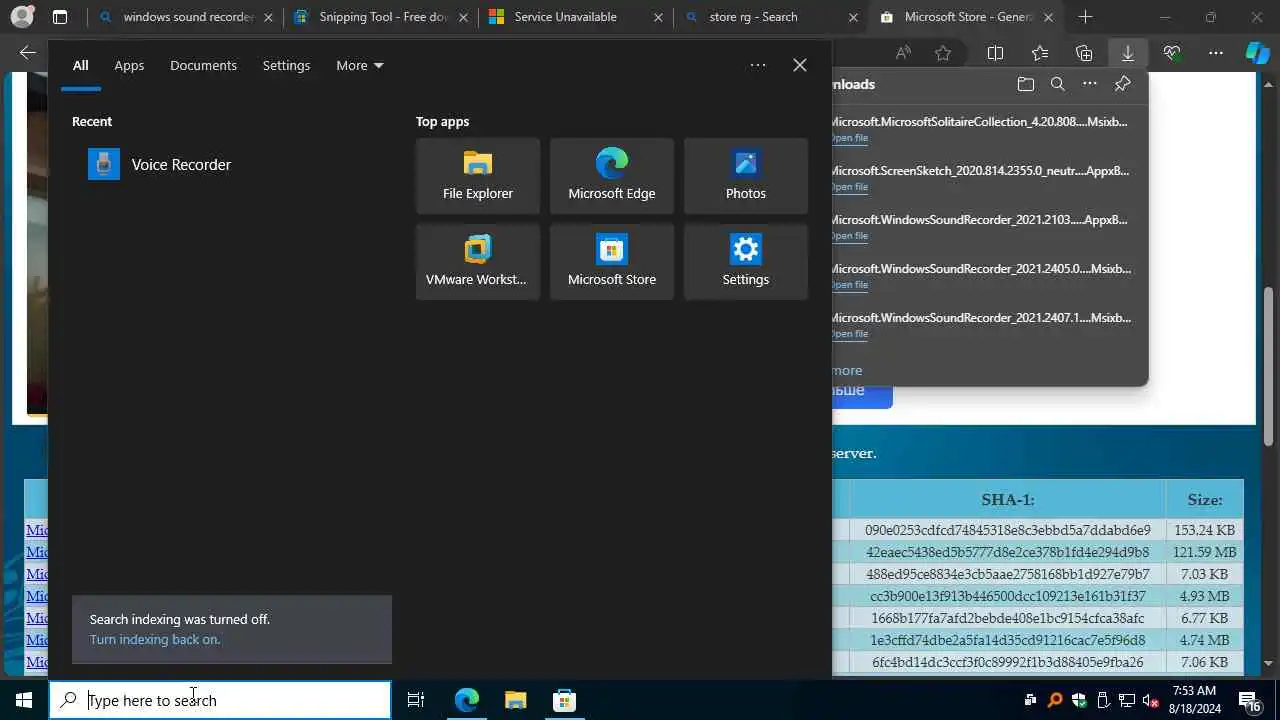Open search panel options (three dots)
Viewport: 1280px width, 720px height.
click(x=758, y=65)
